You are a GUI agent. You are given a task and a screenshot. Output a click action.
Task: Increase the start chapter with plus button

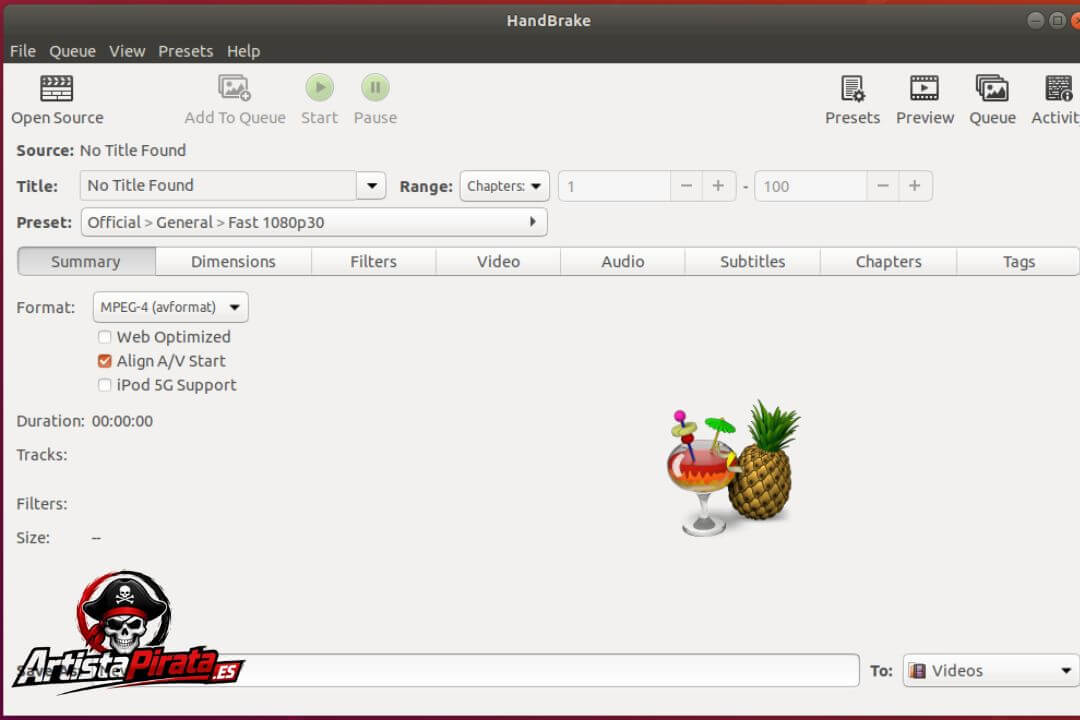(718, 186)
